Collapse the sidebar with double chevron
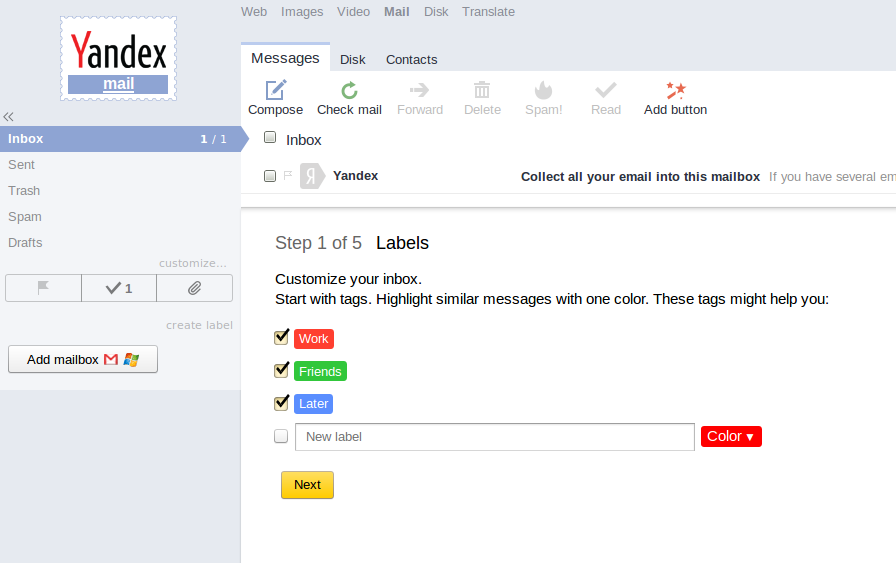This screenshot has height=563, width=896. pos(8,117)
